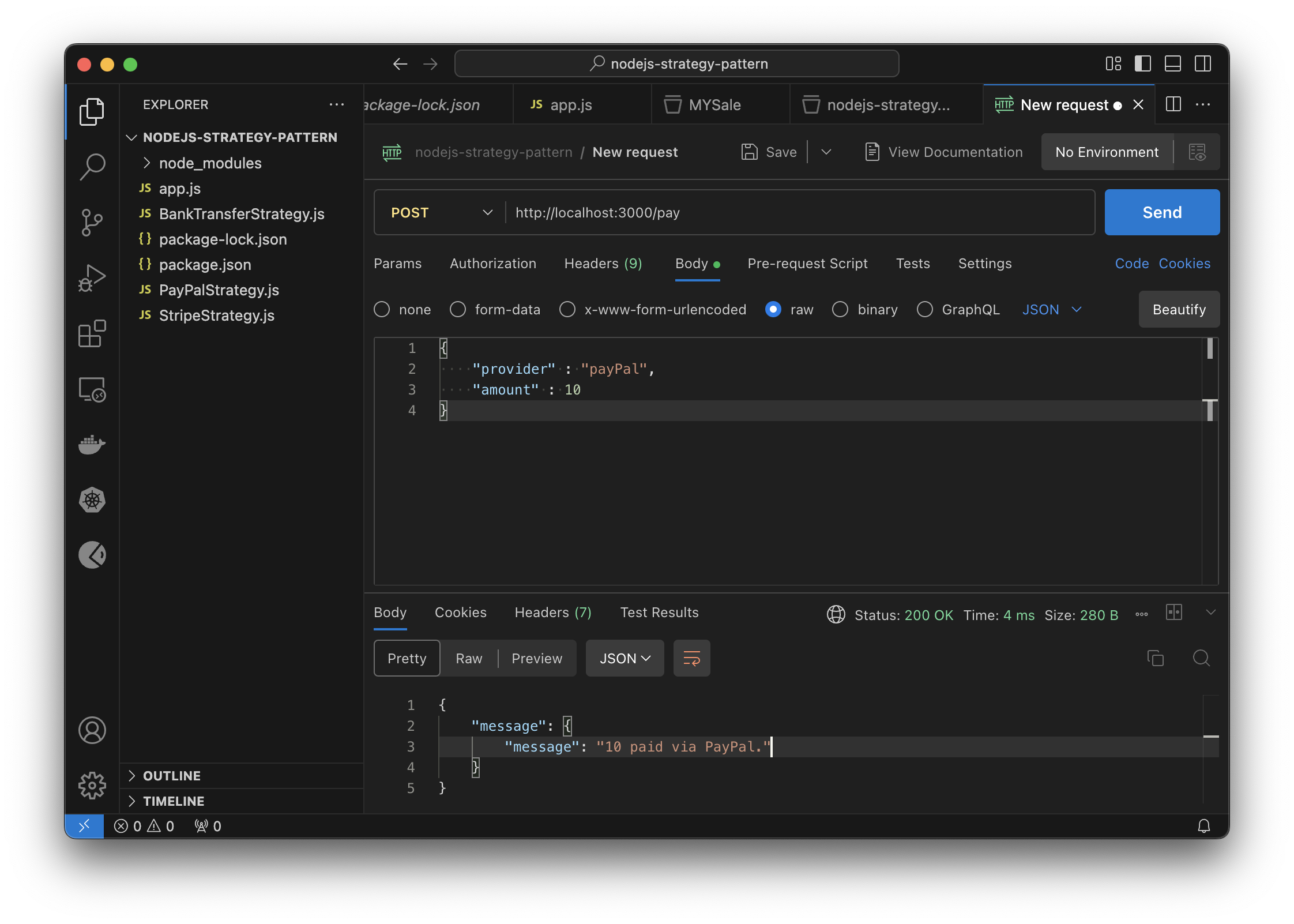
Task: Open the Save options dropdown arrow
Action: 826,152
